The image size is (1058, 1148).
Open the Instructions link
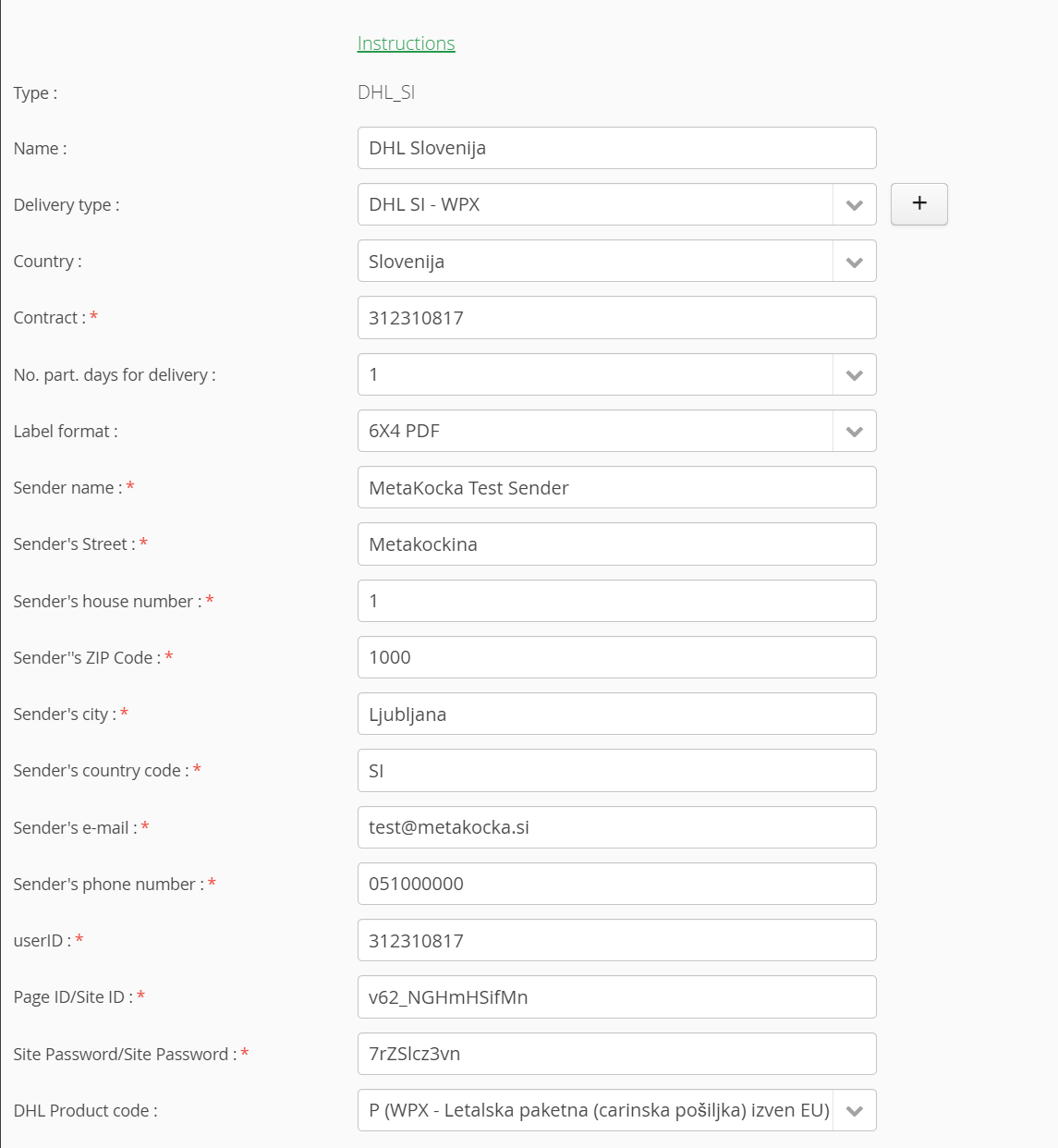[x=406, y=43]
